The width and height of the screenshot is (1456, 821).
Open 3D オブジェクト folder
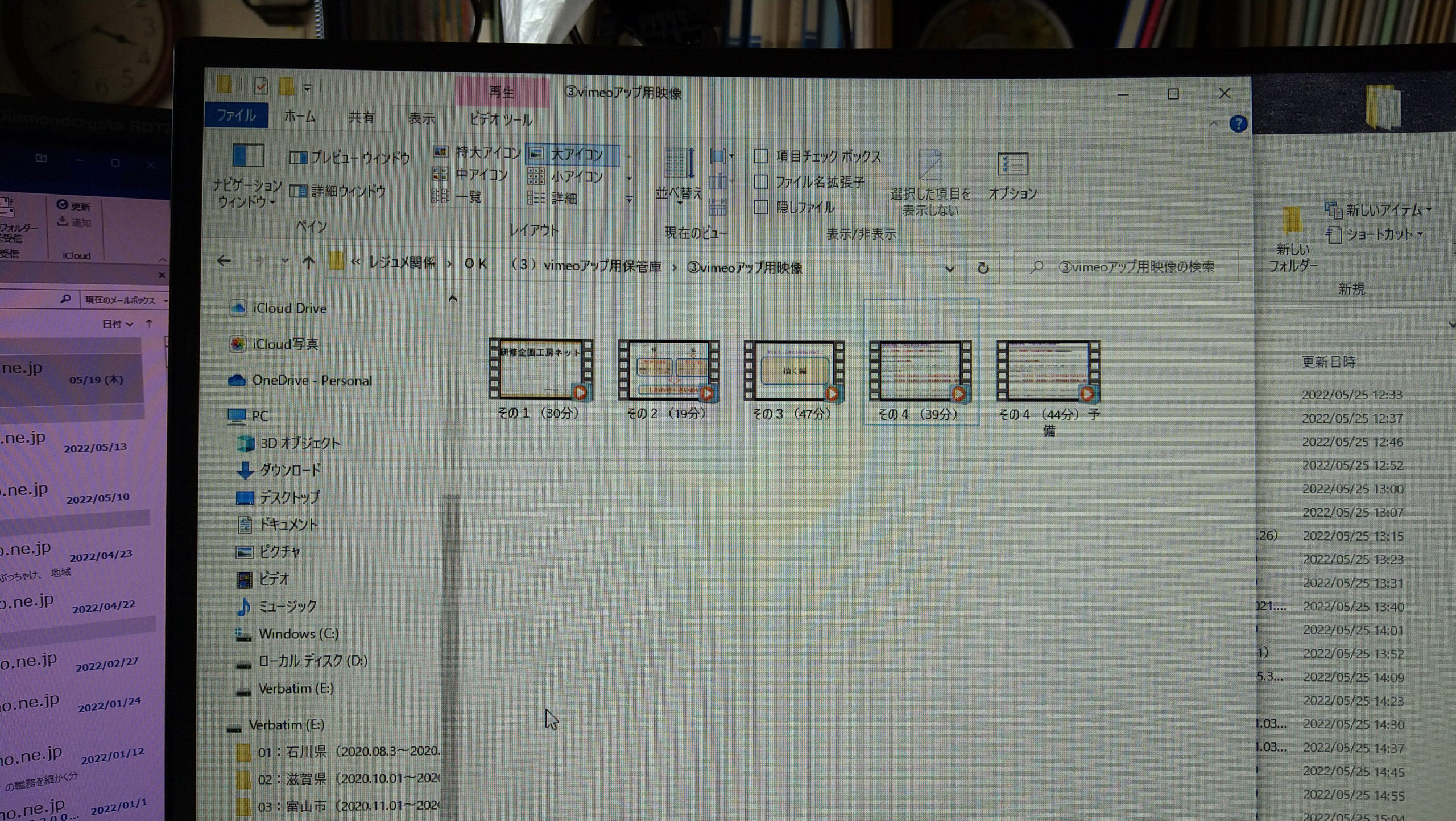pos(288,443)
